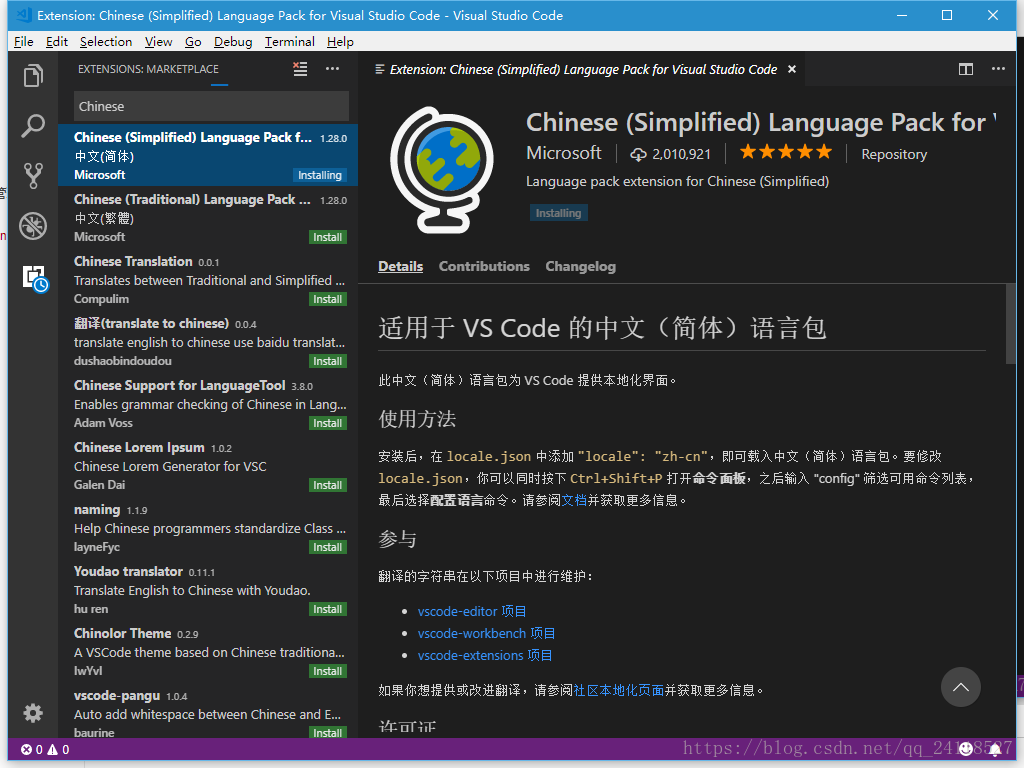Install the Chinese (Traditional) Language Pack
The width and height of the screenshot is (1024, 768).
point(328,237)
